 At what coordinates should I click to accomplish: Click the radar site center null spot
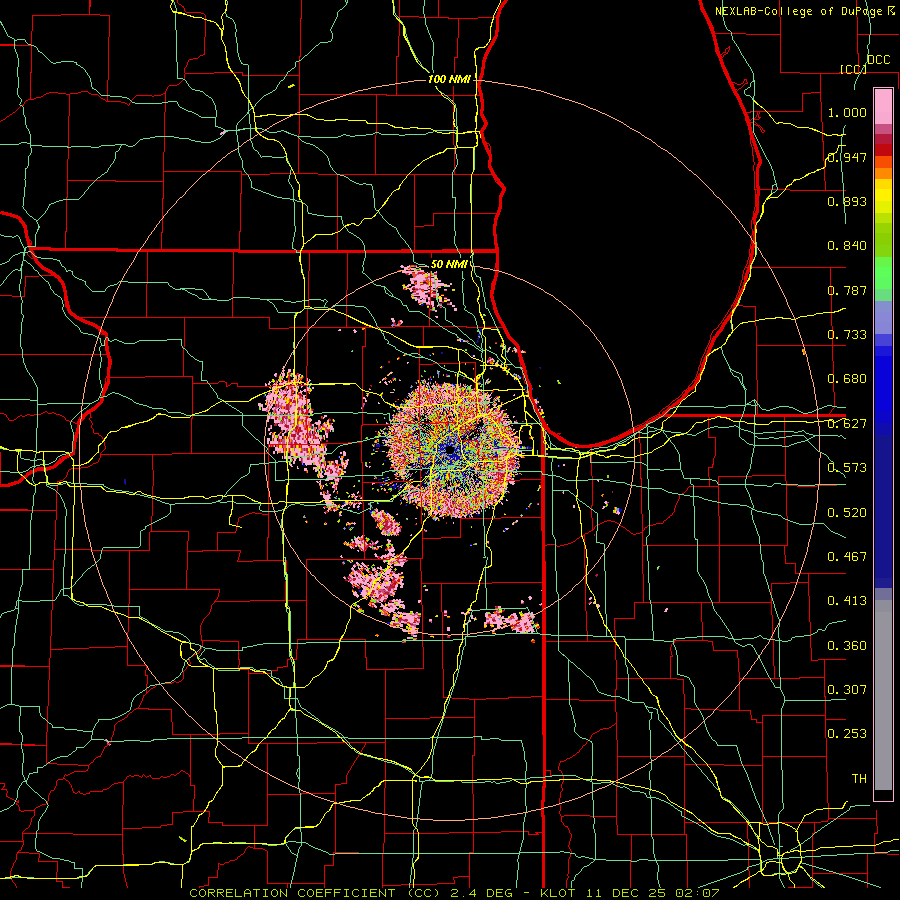point(451,451)
